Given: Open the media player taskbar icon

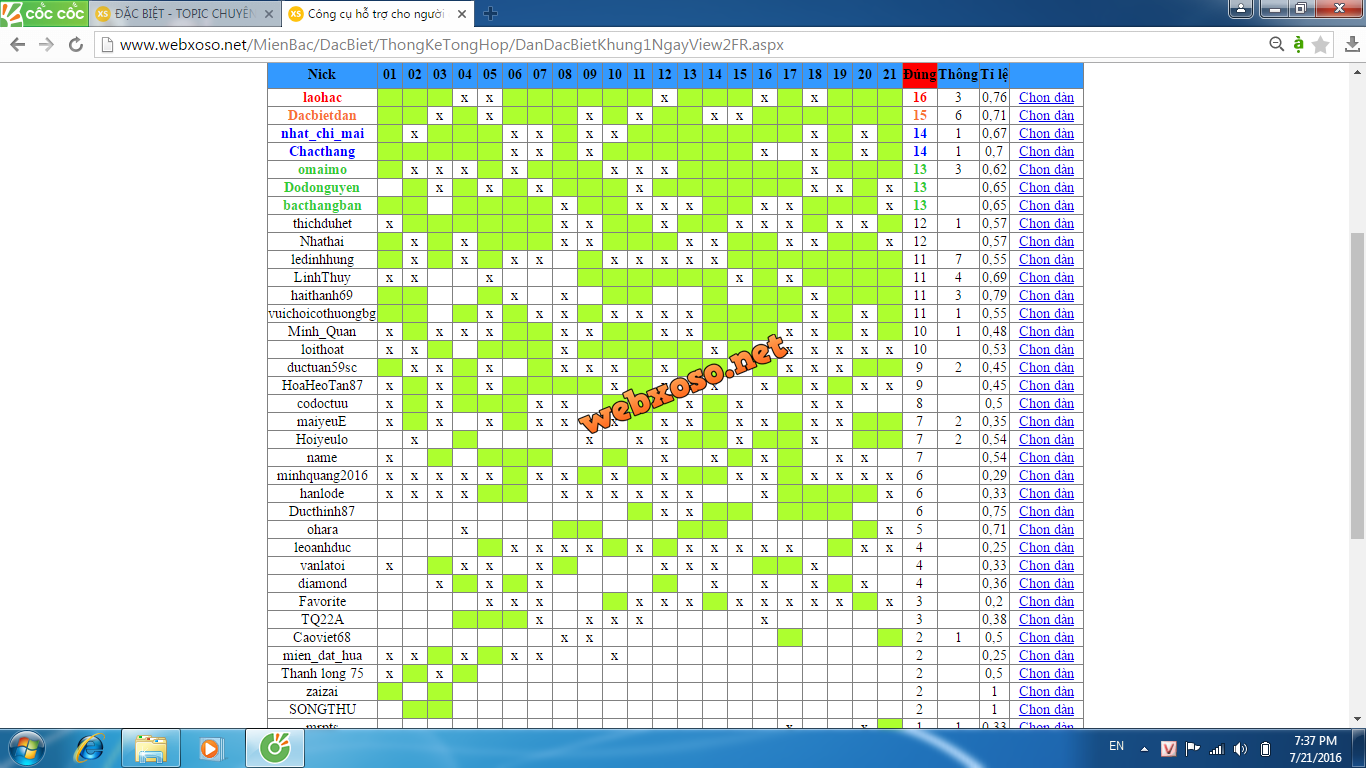Looking at the screenshot, I should [210, 748].
